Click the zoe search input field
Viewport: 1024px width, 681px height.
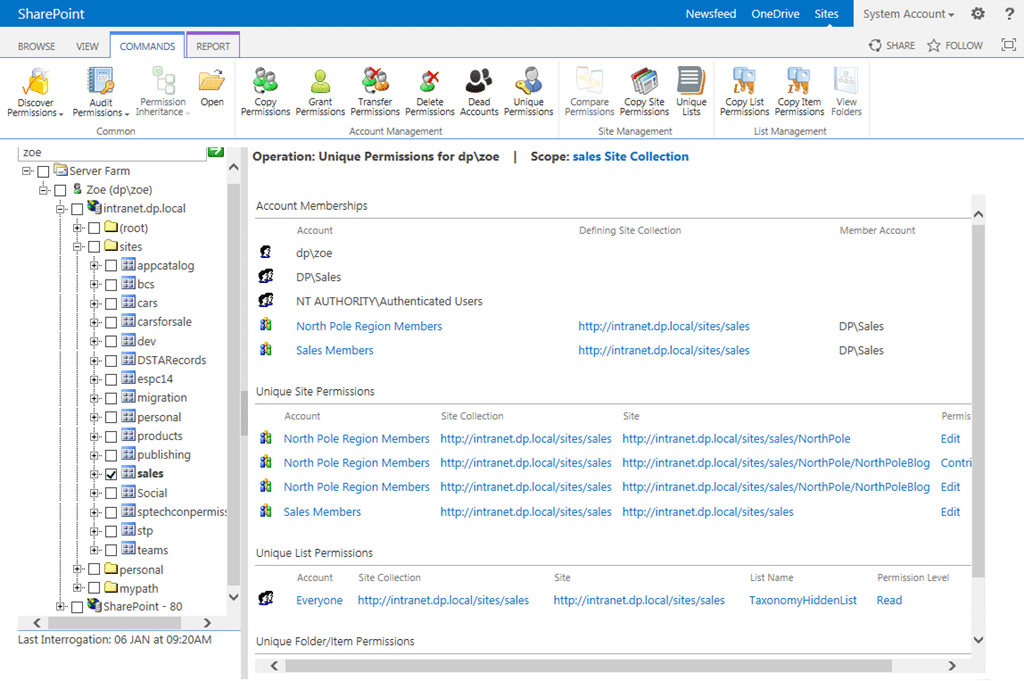(111, 152)
